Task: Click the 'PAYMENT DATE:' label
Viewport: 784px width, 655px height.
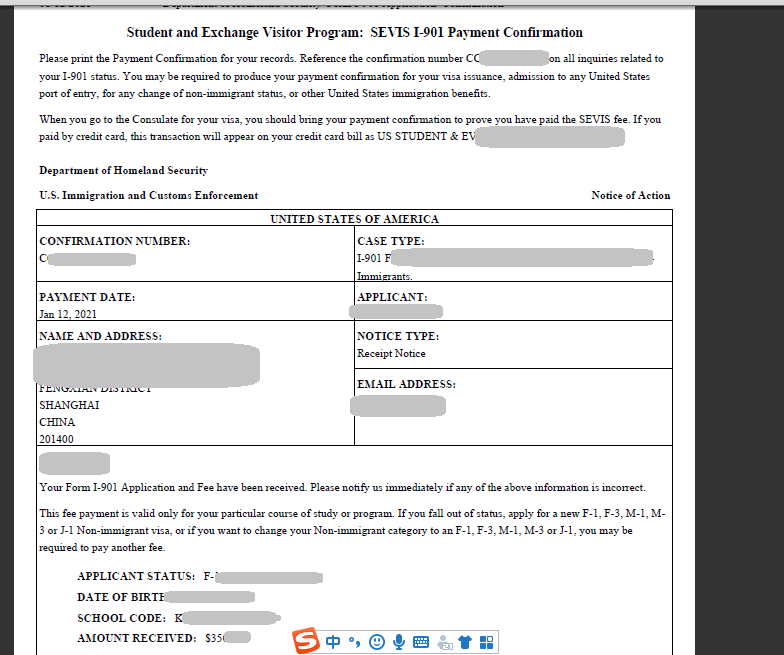Action: 87,297
